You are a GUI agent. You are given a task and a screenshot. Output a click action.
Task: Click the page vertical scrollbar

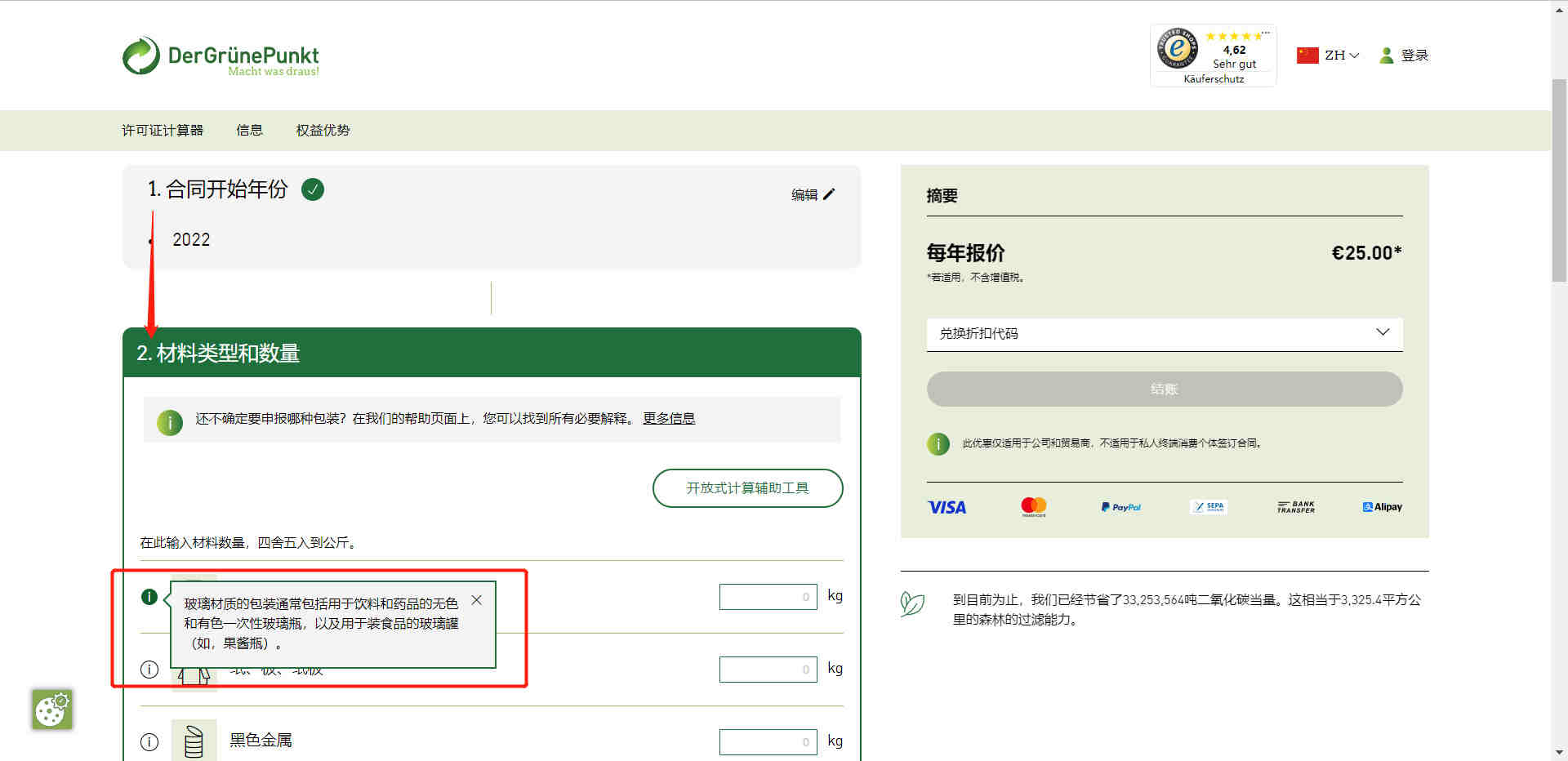[x=1559, y=180]
